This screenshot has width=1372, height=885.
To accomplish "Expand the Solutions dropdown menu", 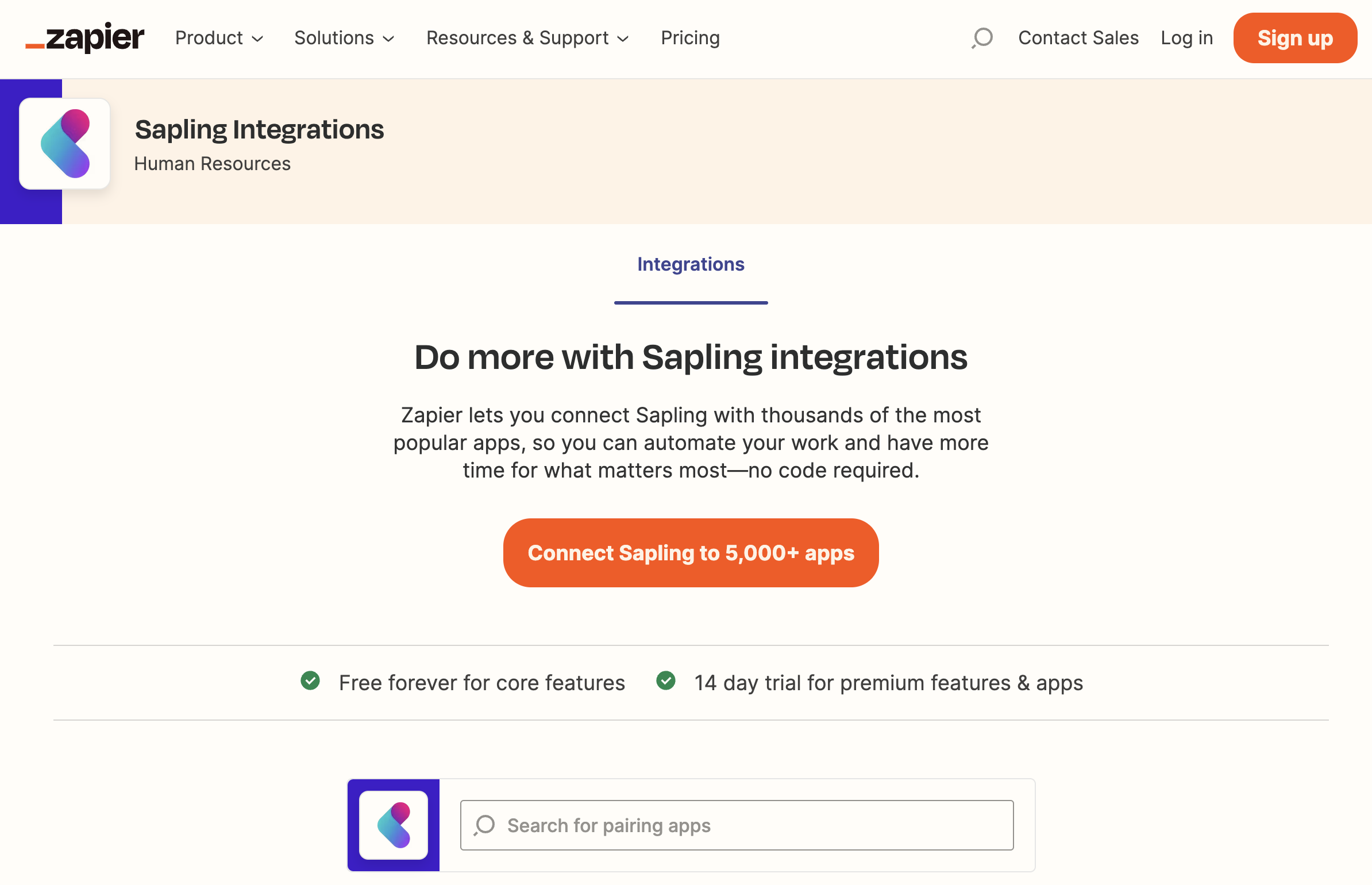I will pyautogui.click(x=344, y=38).
